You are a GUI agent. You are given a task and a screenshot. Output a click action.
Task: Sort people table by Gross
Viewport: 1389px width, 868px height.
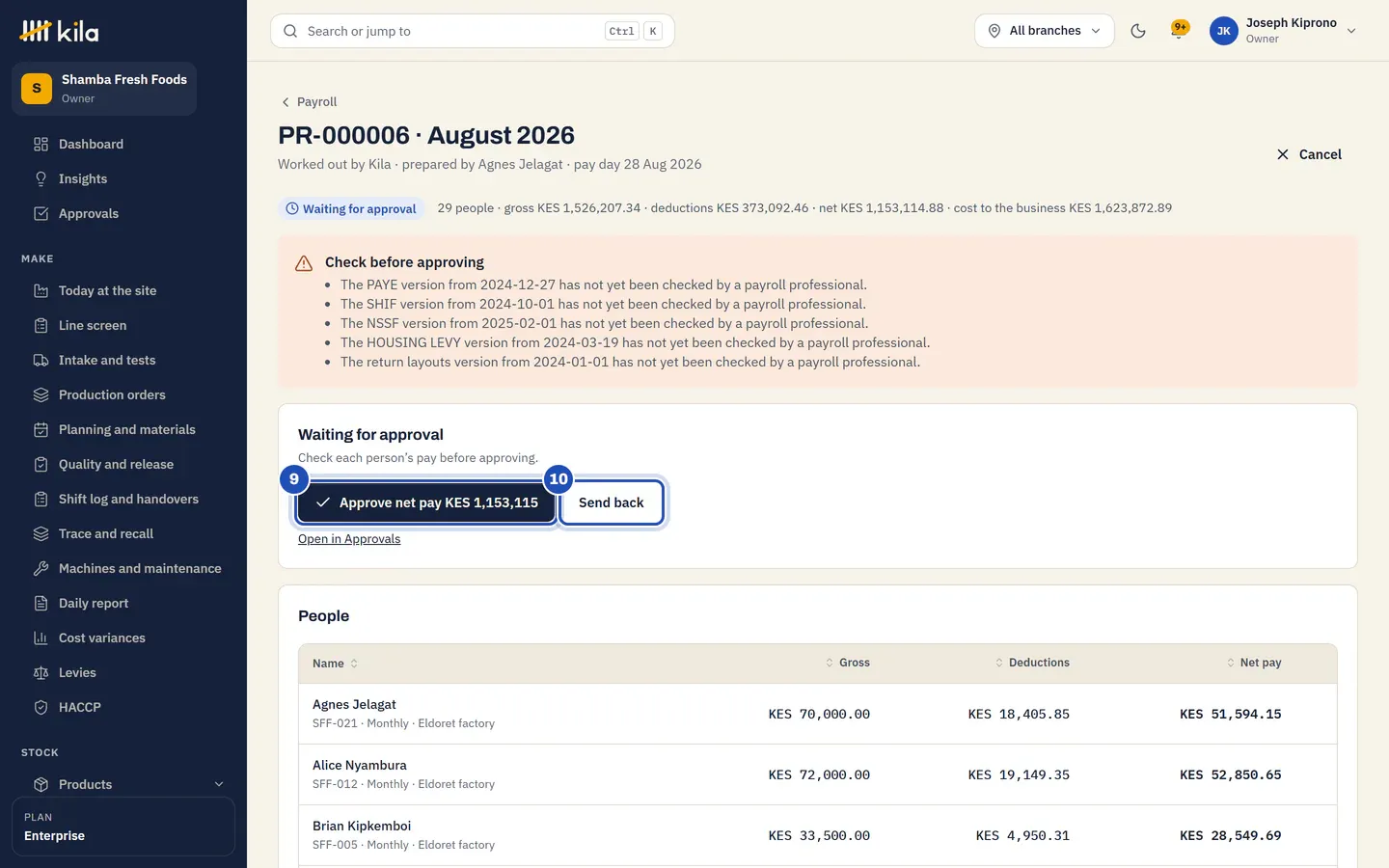(847, 663)
